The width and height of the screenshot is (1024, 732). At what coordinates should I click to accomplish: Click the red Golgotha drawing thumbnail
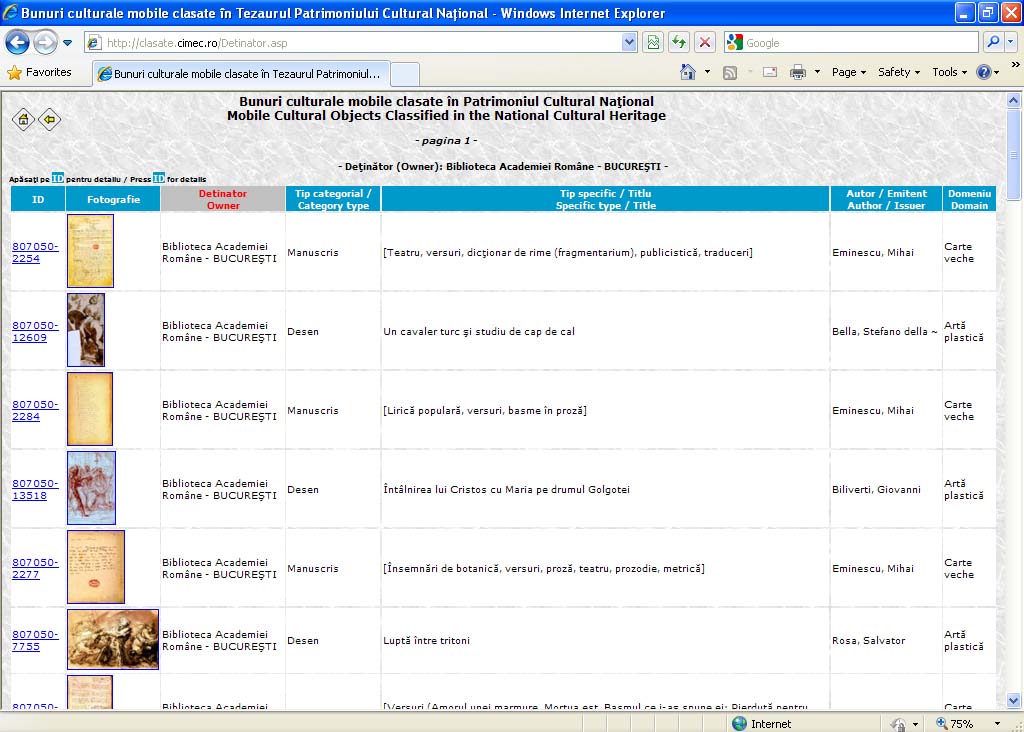point(91,488)
